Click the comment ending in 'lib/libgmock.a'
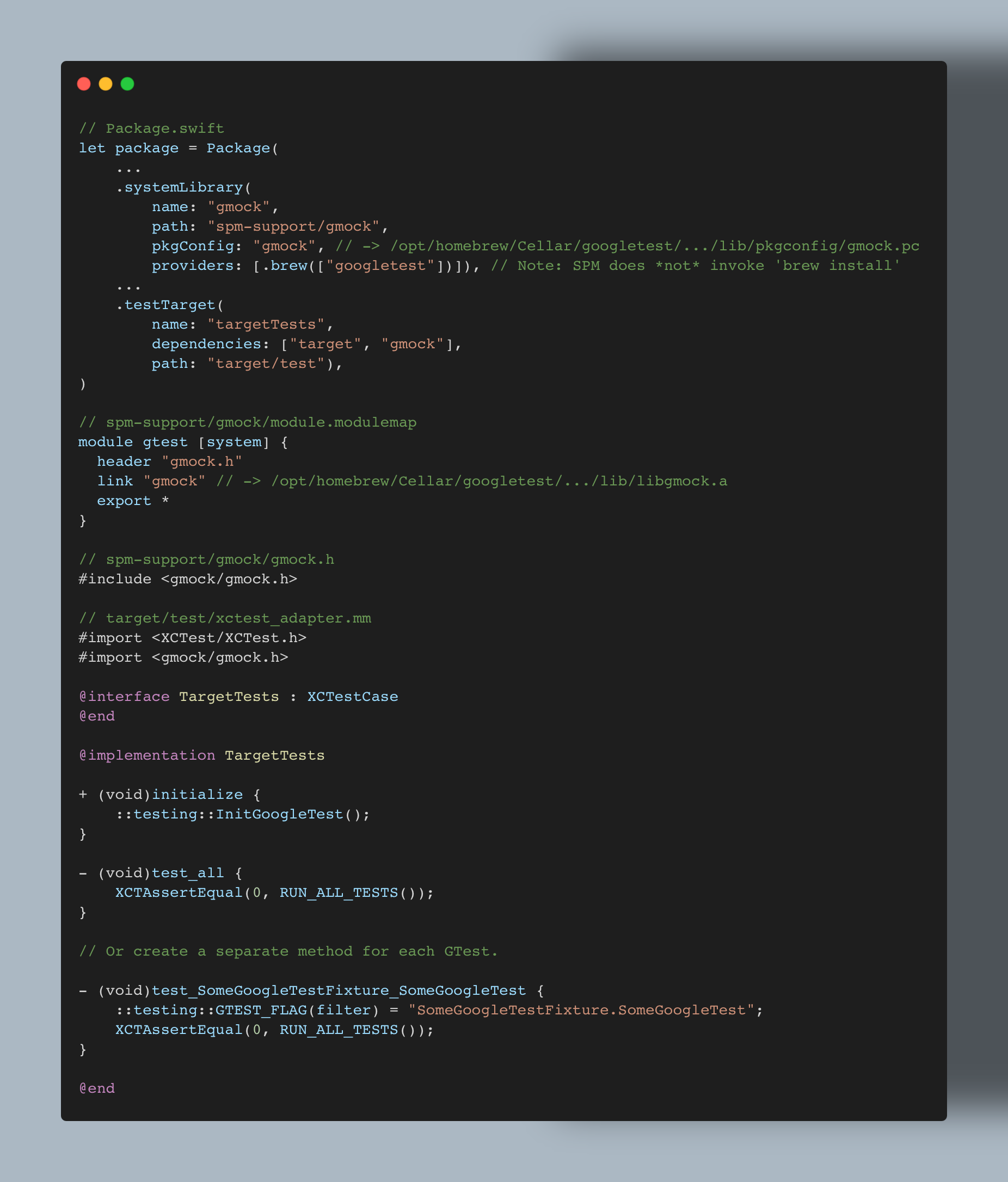The width and height of the screenshot is (1008, 1182). [472, 482]
